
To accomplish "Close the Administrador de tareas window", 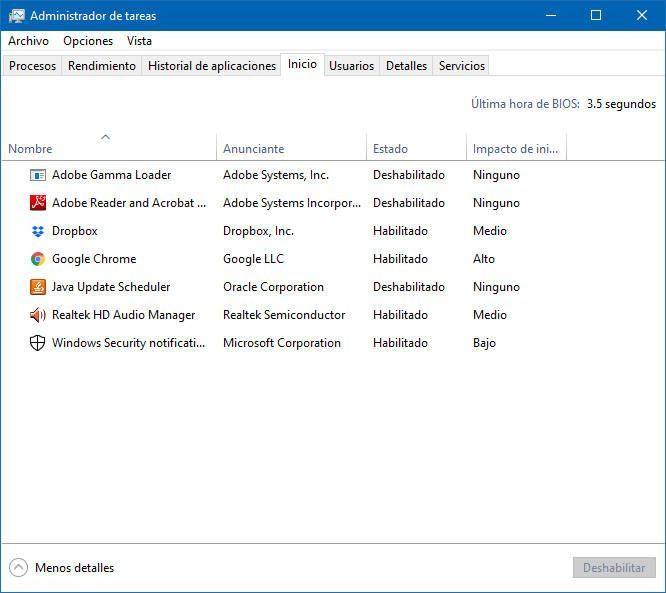I will [x=642, y=16].
